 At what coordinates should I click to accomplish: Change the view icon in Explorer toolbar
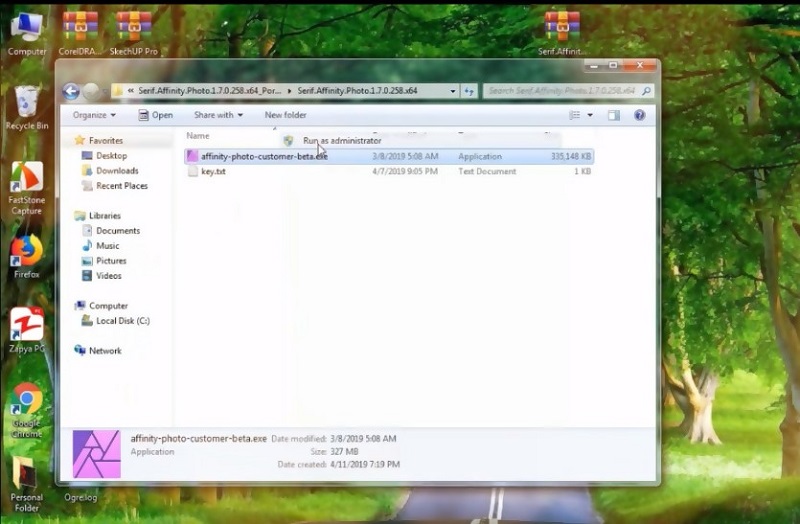click(574, 115)
